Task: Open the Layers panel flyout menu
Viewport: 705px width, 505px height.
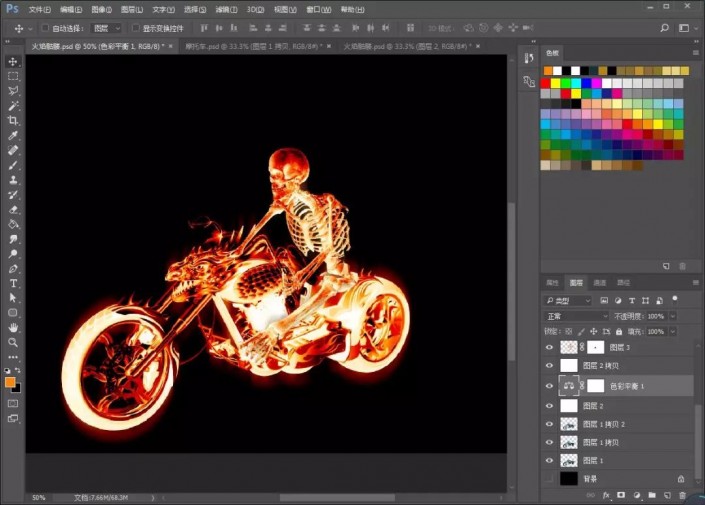Action: [696, 282]
